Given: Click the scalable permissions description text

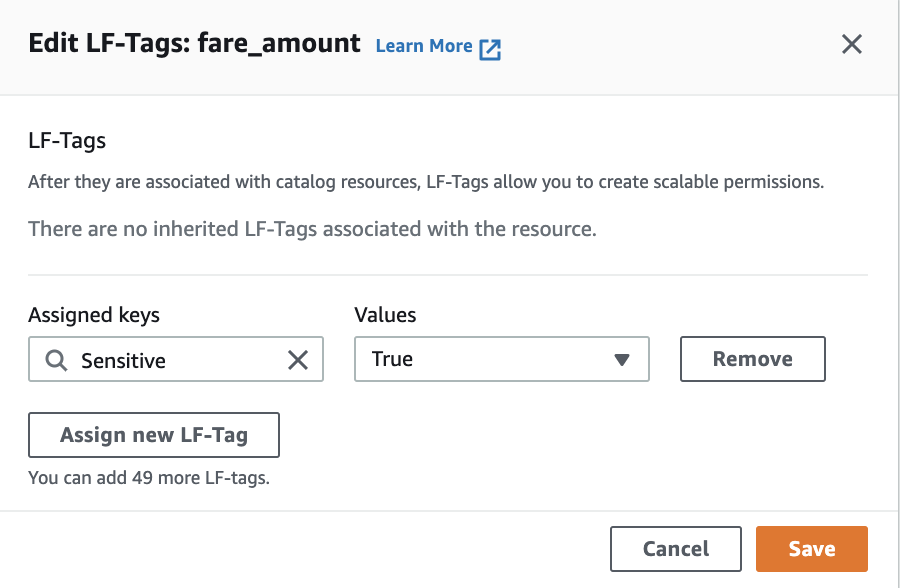Looking at the screenshot, I should tap(426, 183).
